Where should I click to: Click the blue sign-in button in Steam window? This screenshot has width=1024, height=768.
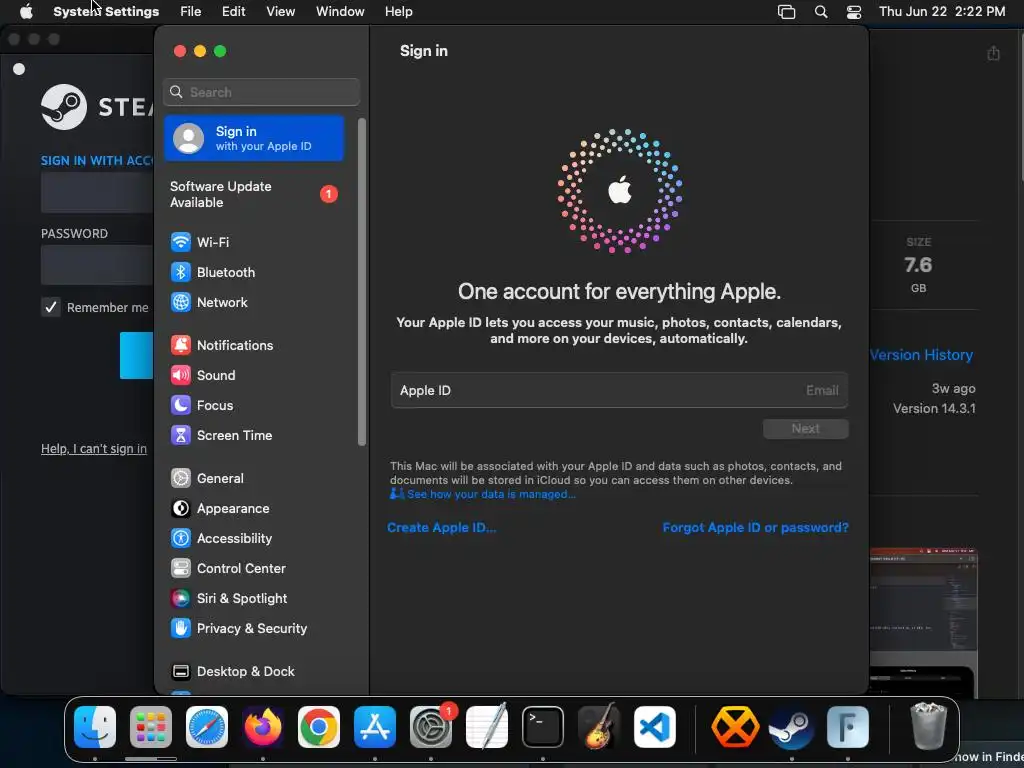(x=136, y=355)
